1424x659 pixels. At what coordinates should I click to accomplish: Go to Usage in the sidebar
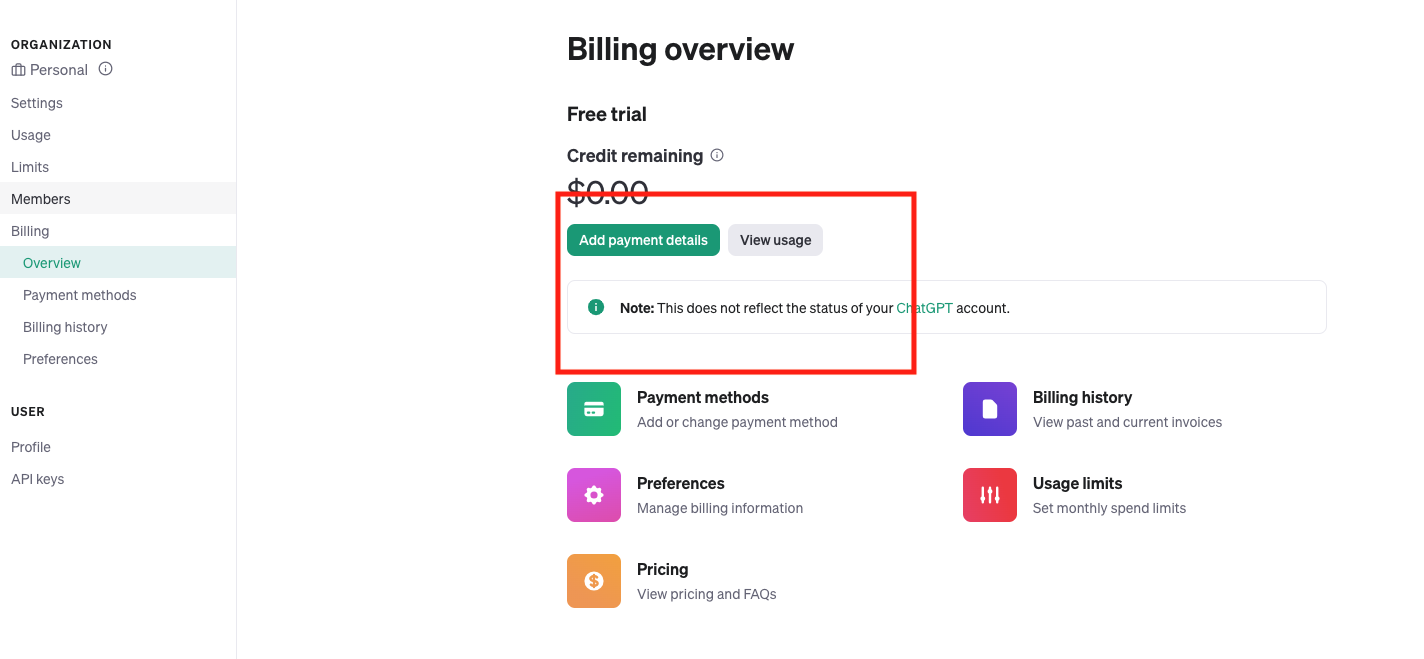[31, 135]
